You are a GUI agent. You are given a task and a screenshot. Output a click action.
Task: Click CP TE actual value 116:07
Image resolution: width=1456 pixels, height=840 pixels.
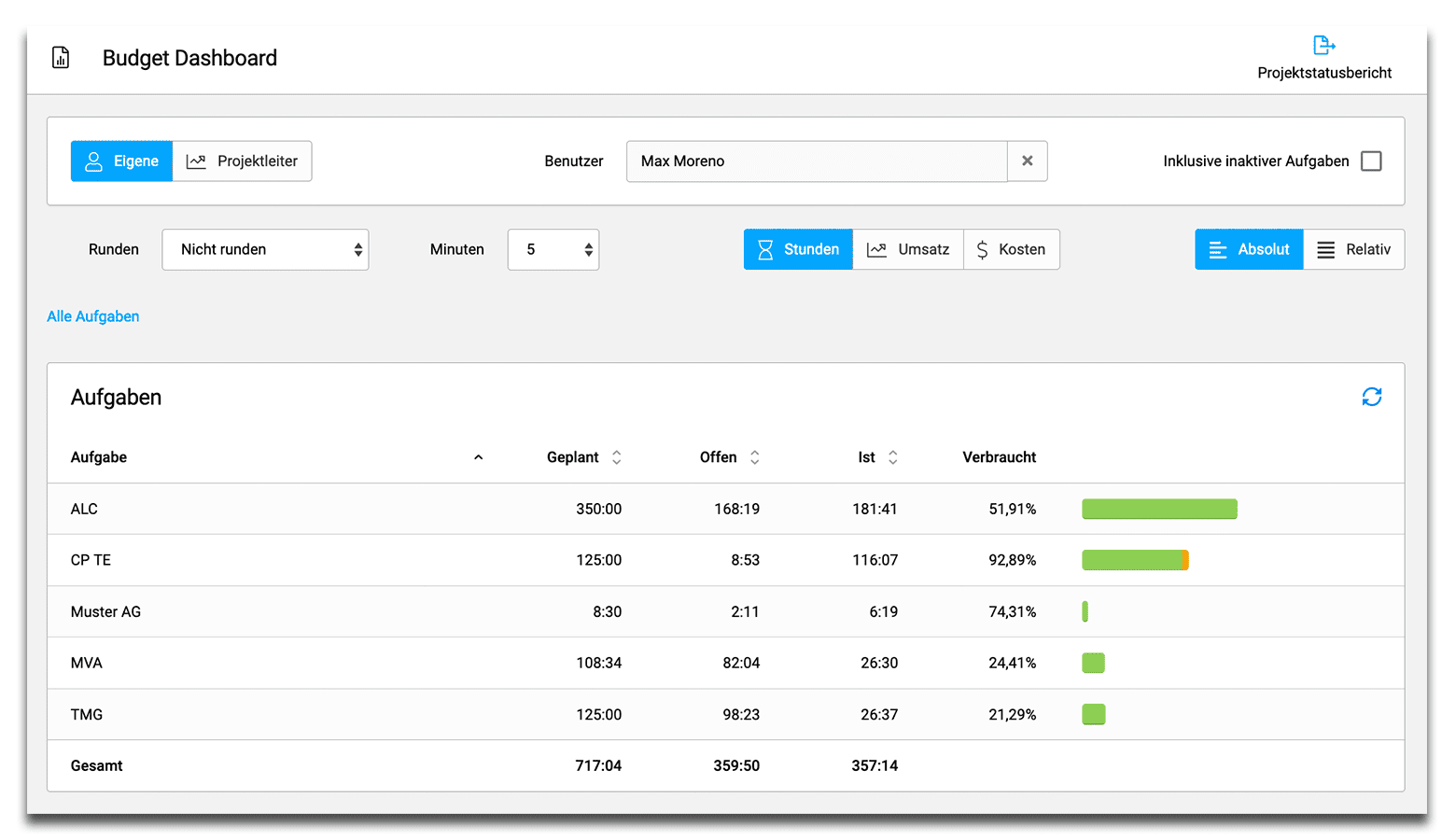[x=875, y=560]
